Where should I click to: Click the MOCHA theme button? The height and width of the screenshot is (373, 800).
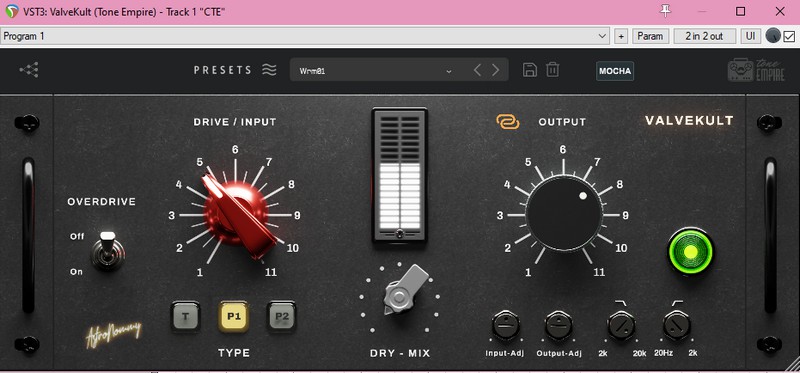[615, 71]
